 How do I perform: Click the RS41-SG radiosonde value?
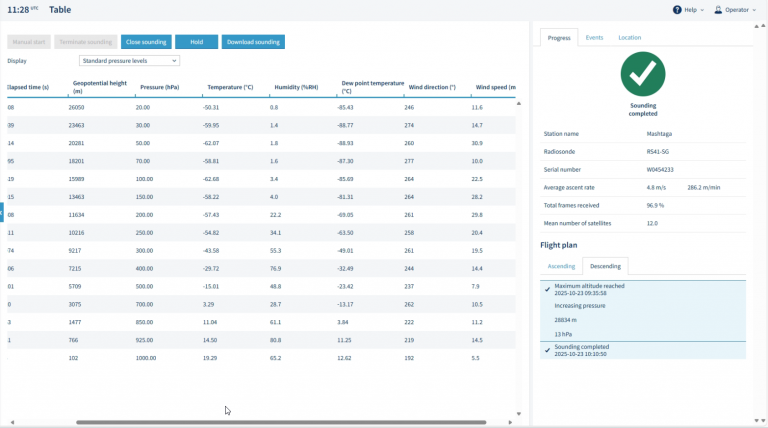click(x=658, y=152)
